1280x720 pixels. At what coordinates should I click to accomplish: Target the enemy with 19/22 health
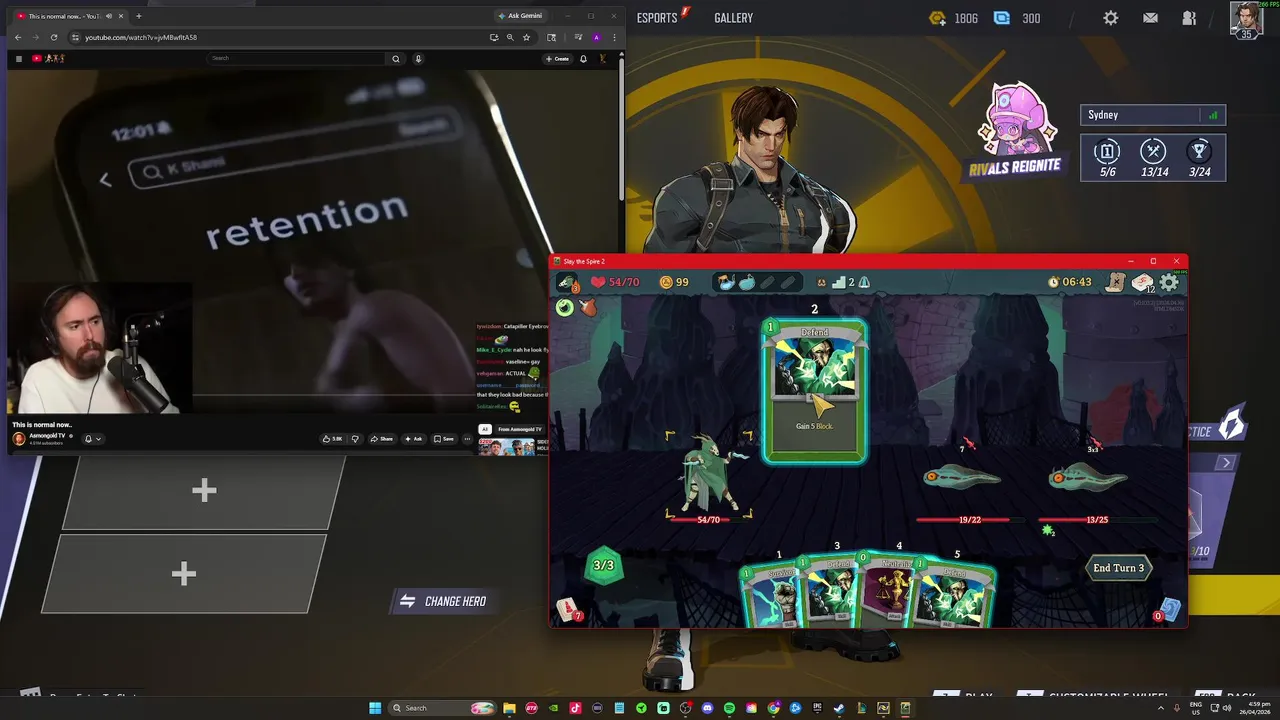960,478
